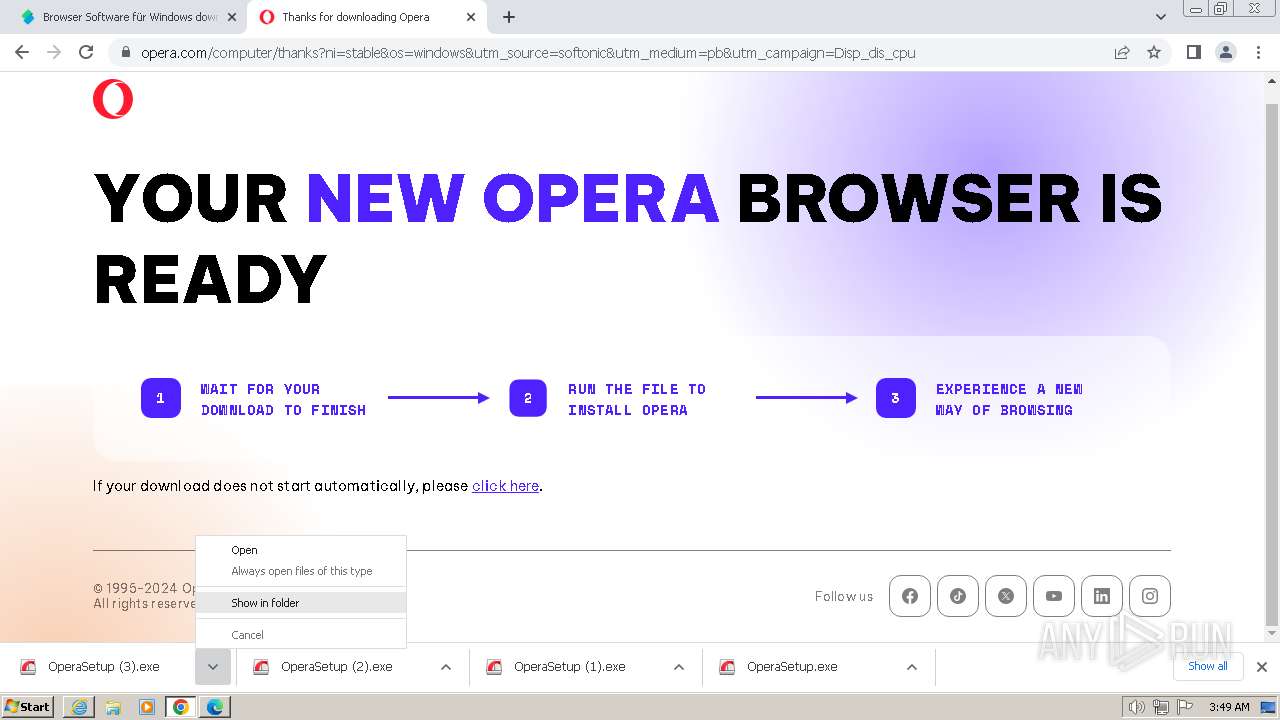Click the network icon in system tray
Image resolution: width=1280 pixels, height=720 pixels.
(1160, 707)
